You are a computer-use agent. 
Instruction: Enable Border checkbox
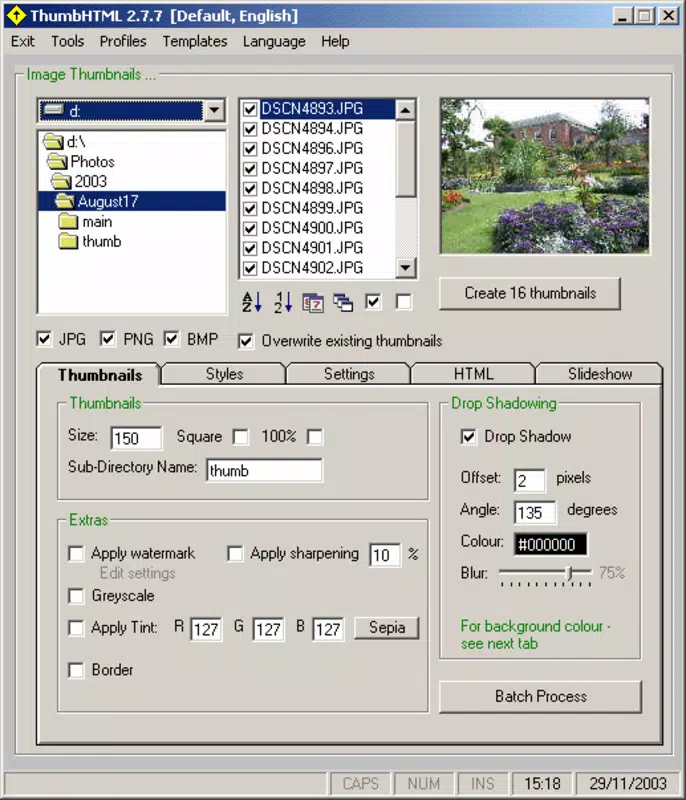coord(76,670)
